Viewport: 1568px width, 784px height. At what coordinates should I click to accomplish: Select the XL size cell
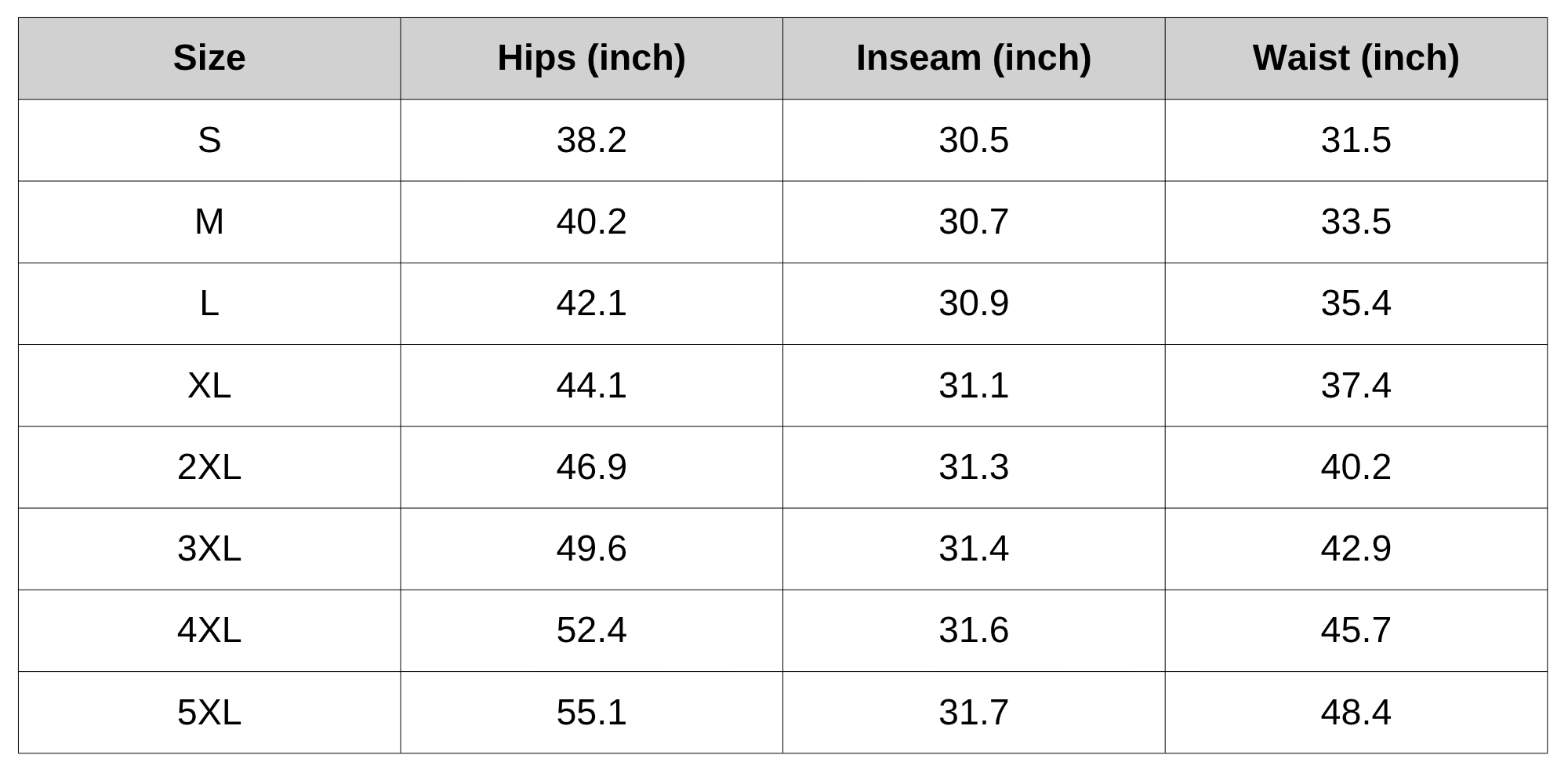pyautogui.click(x=209, y=386)
